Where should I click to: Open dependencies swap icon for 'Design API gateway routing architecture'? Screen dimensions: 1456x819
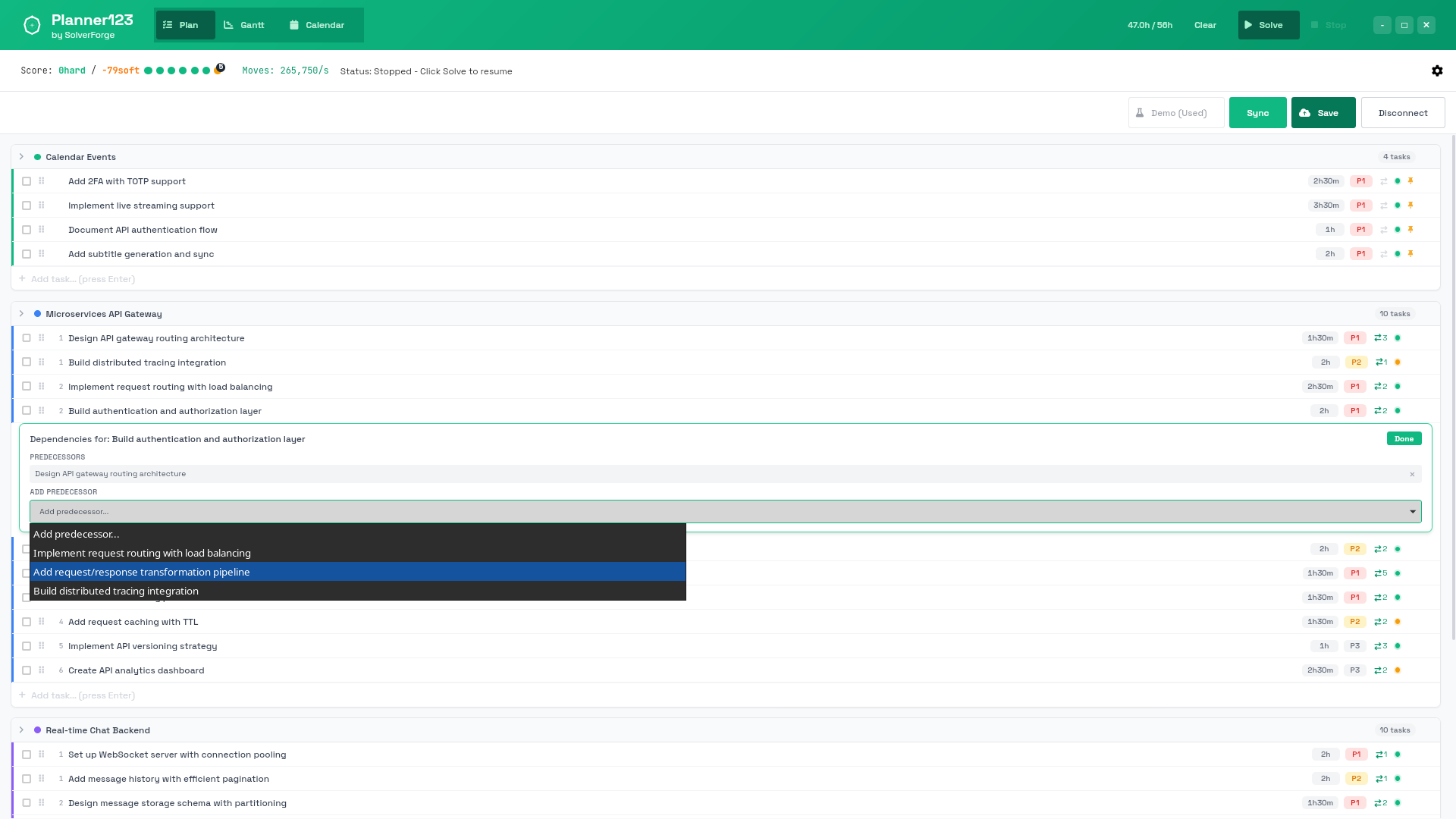click(x=1380, y=338)
